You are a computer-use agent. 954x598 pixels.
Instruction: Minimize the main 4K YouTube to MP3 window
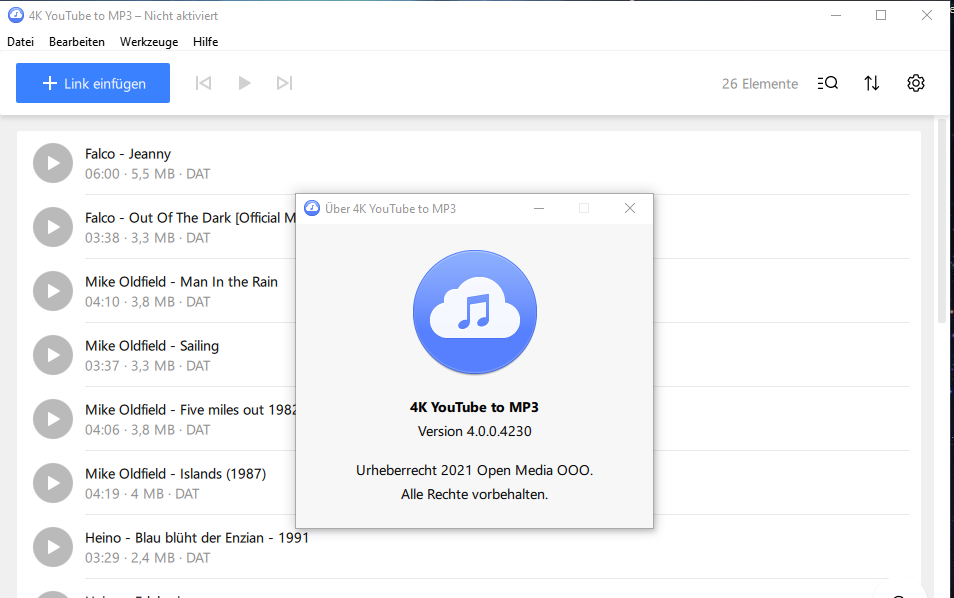tap(836, 15)
